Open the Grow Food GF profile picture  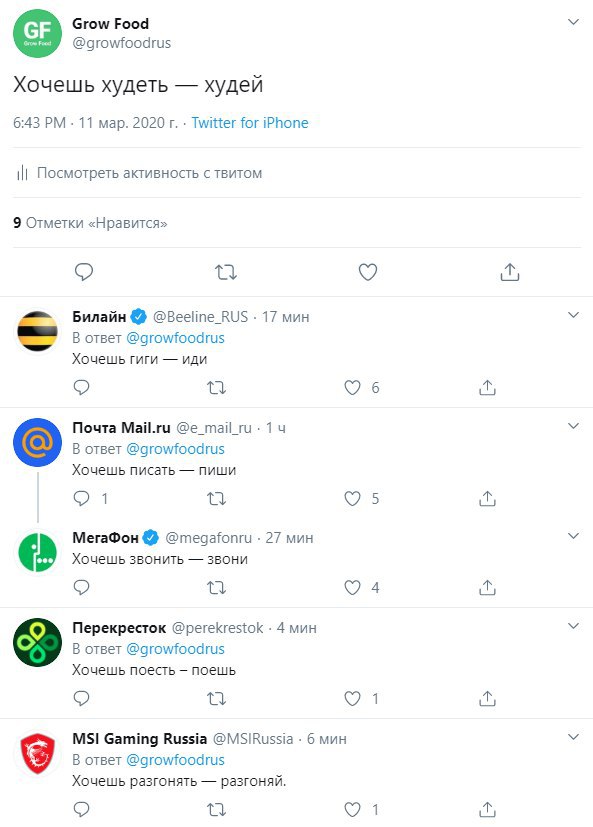click(x=37, y=33)
